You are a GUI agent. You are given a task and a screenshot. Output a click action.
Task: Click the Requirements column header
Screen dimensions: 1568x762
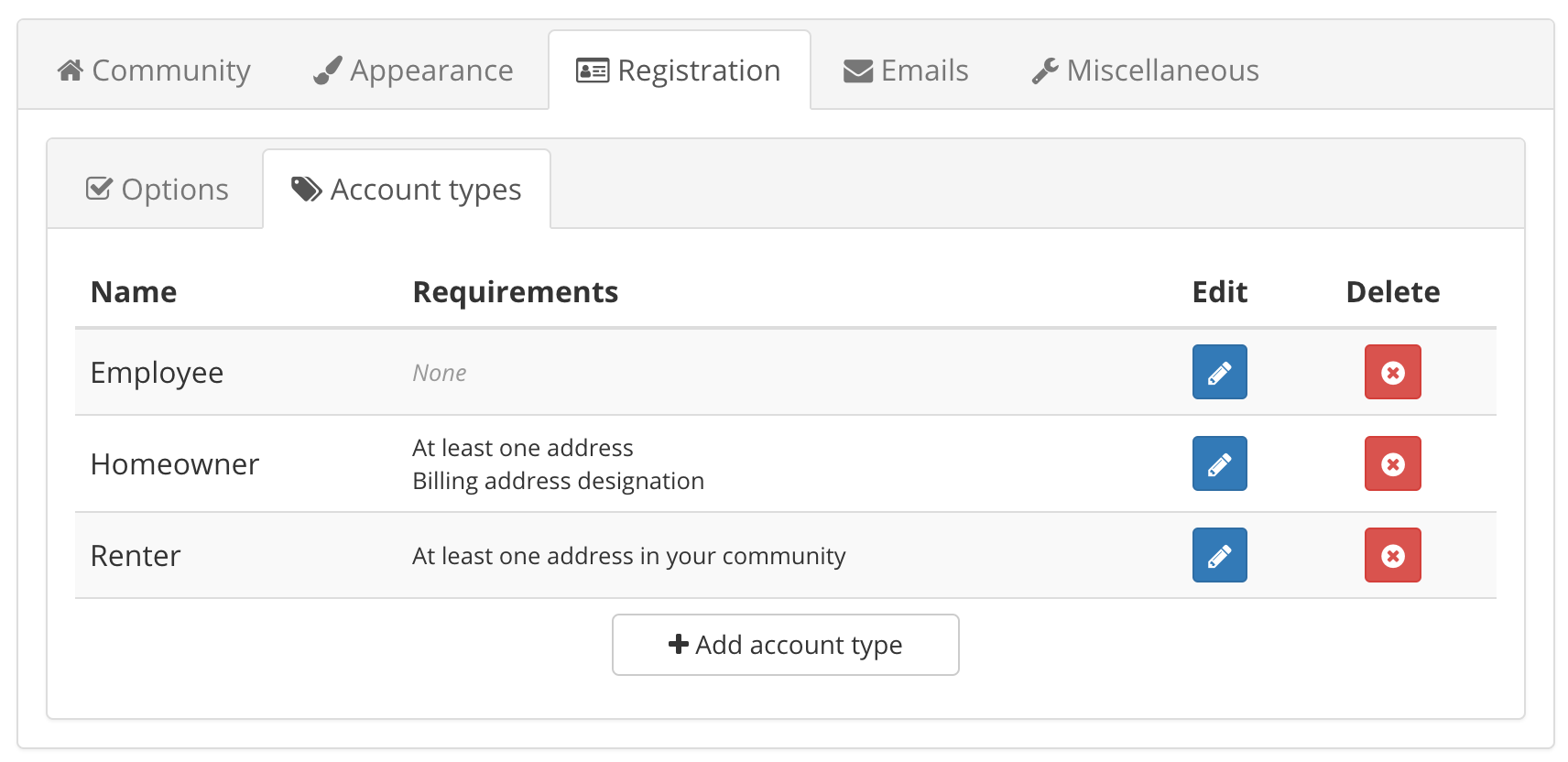click(515, 292)
